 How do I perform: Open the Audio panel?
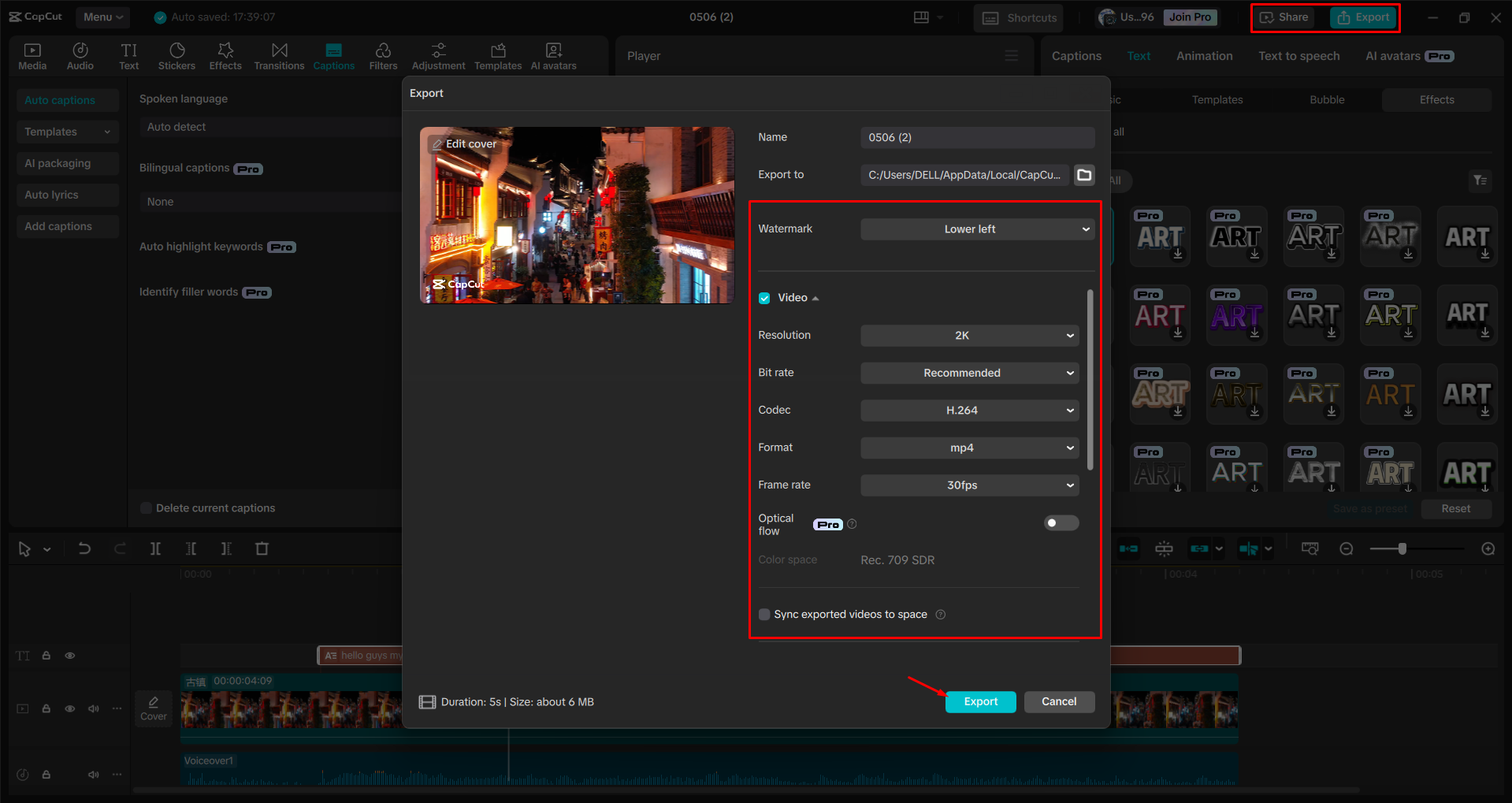tap(80, 56)
